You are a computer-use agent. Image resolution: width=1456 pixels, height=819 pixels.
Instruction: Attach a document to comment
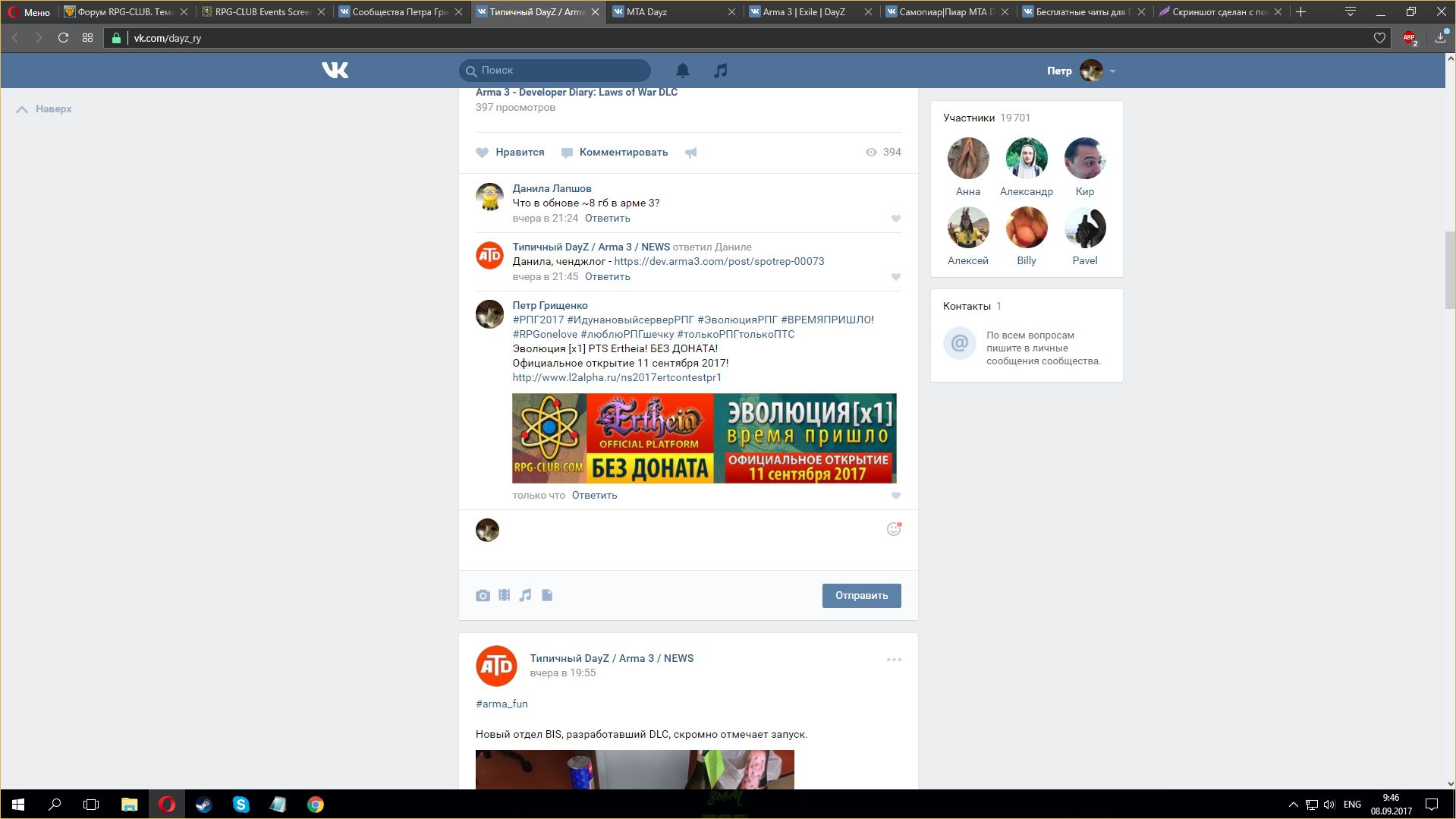pyautogui.click(x=547, y=595)
